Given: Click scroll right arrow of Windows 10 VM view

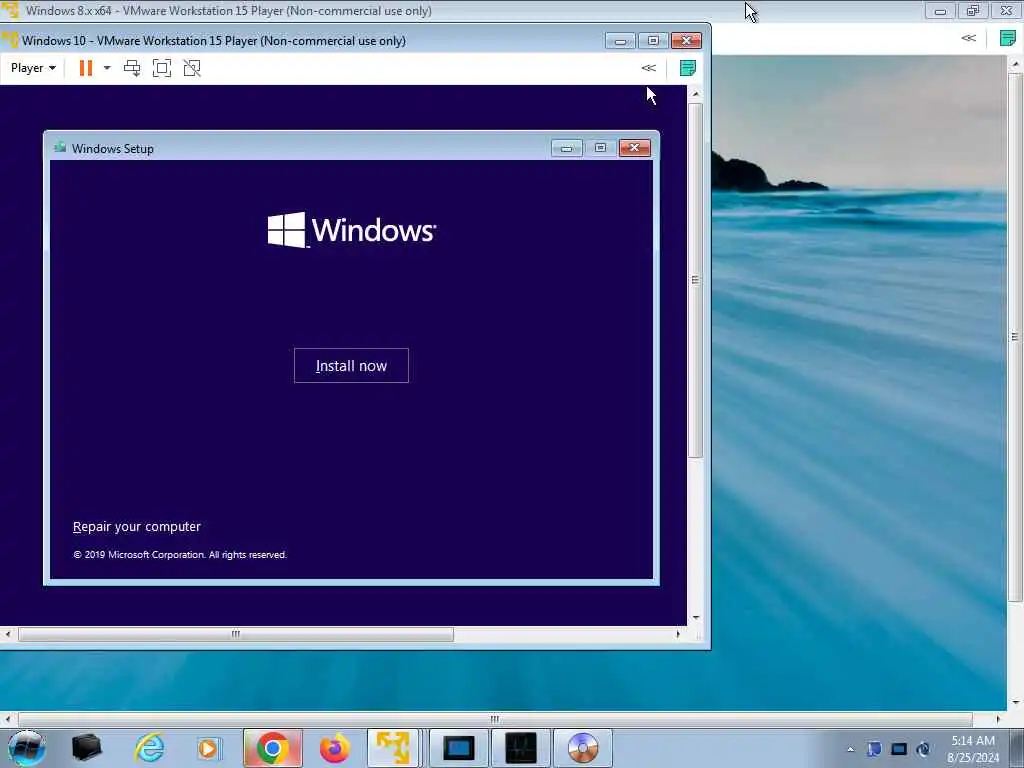Looking at the screenshot, I should [x=678, y=634].
